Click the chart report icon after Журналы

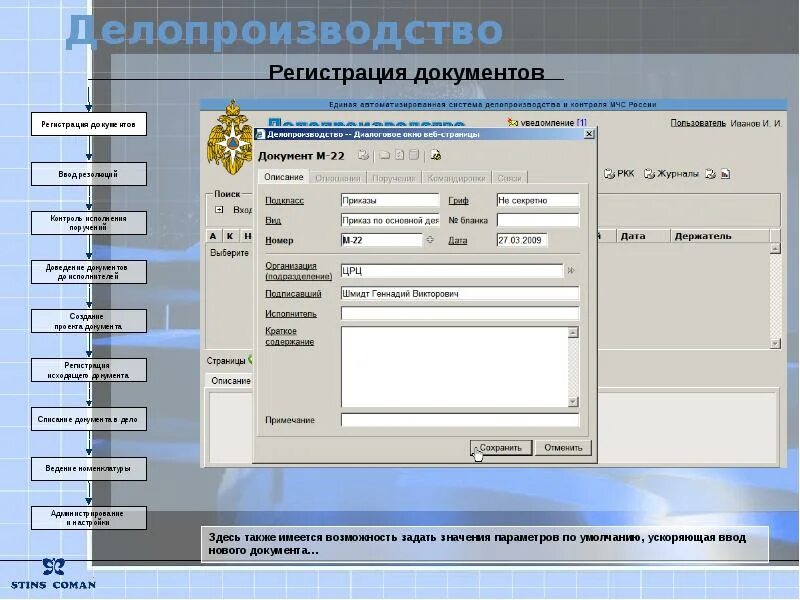726,174
